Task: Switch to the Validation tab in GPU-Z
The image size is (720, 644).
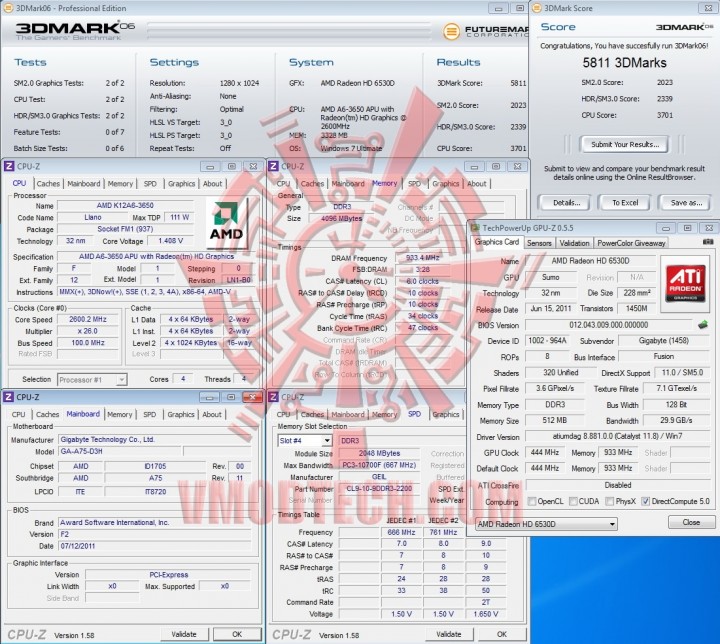Action: coord(574,243)
